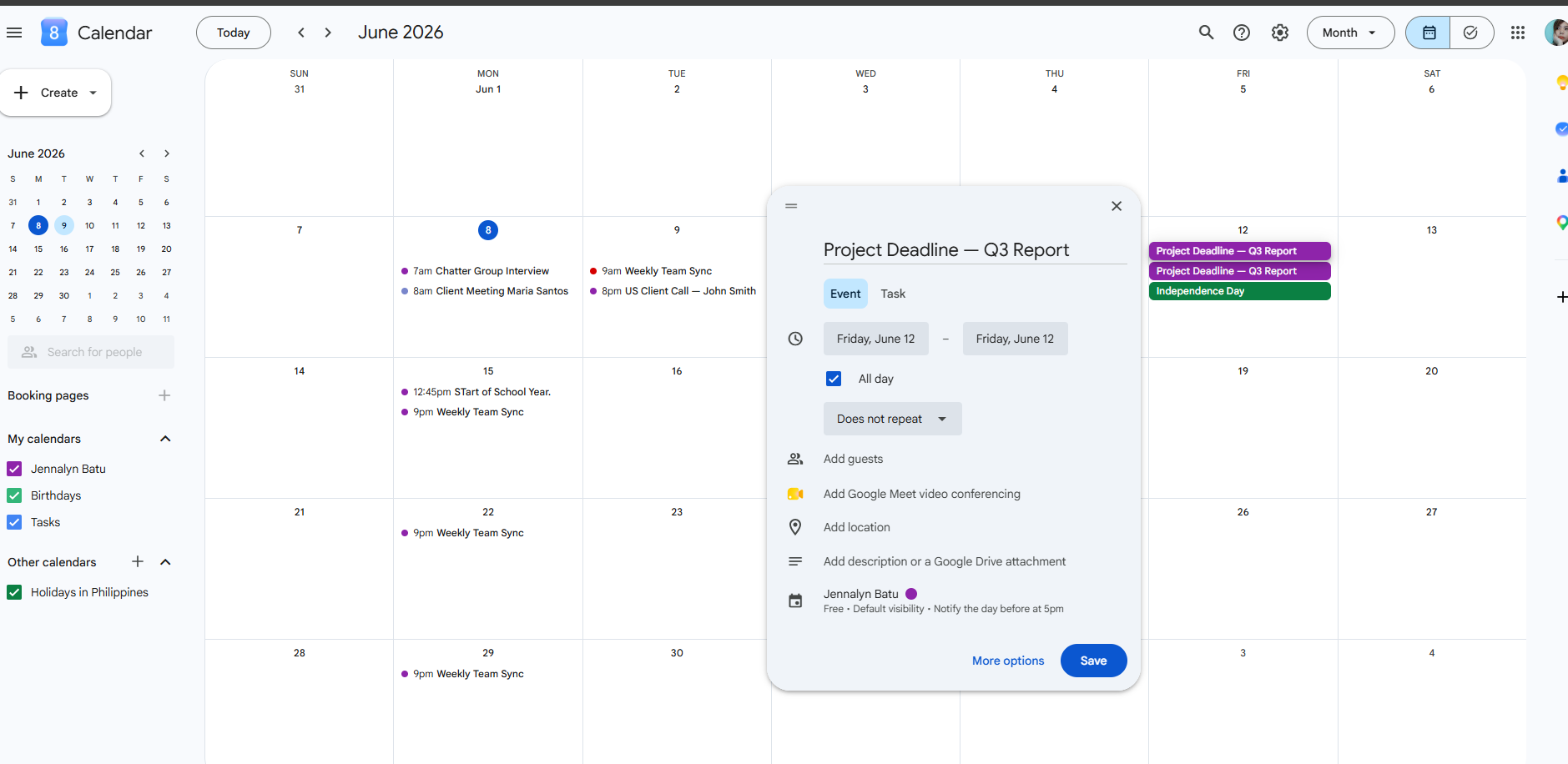The width and height of the screenshot is (1568, 764).
Task: Open the Support help icon
Action: (x=1242, y=33)
